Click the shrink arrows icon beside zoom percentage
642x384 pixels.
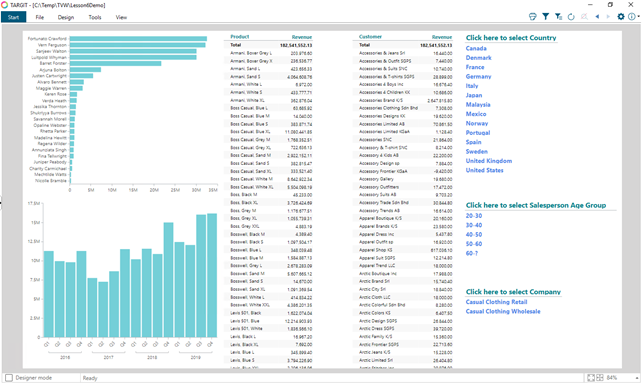(x=600, y=378)
